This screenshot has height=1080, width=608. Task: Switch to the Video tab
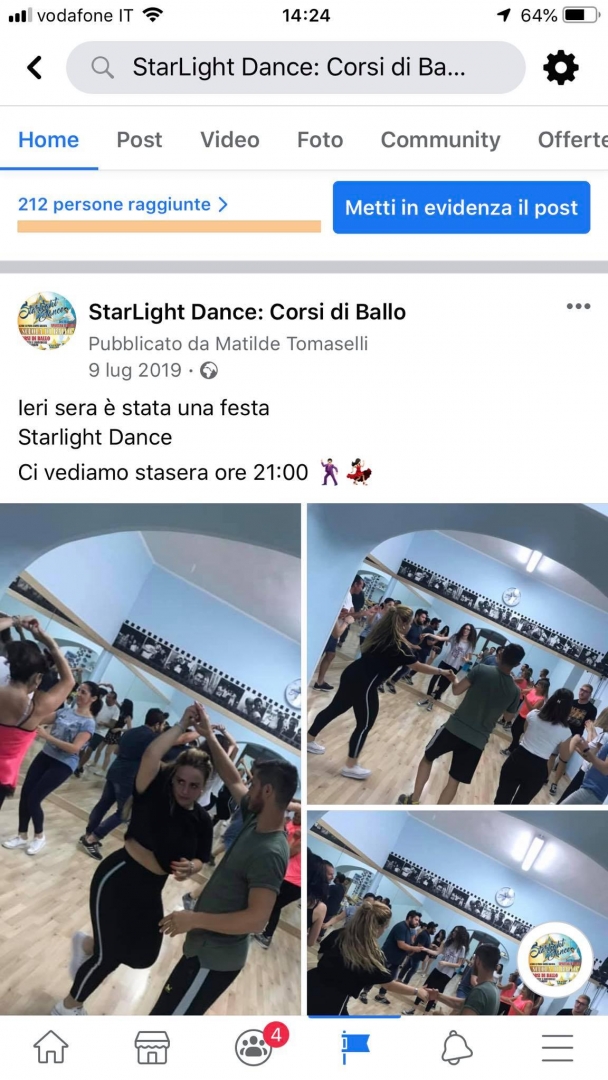tap(230, 140)
